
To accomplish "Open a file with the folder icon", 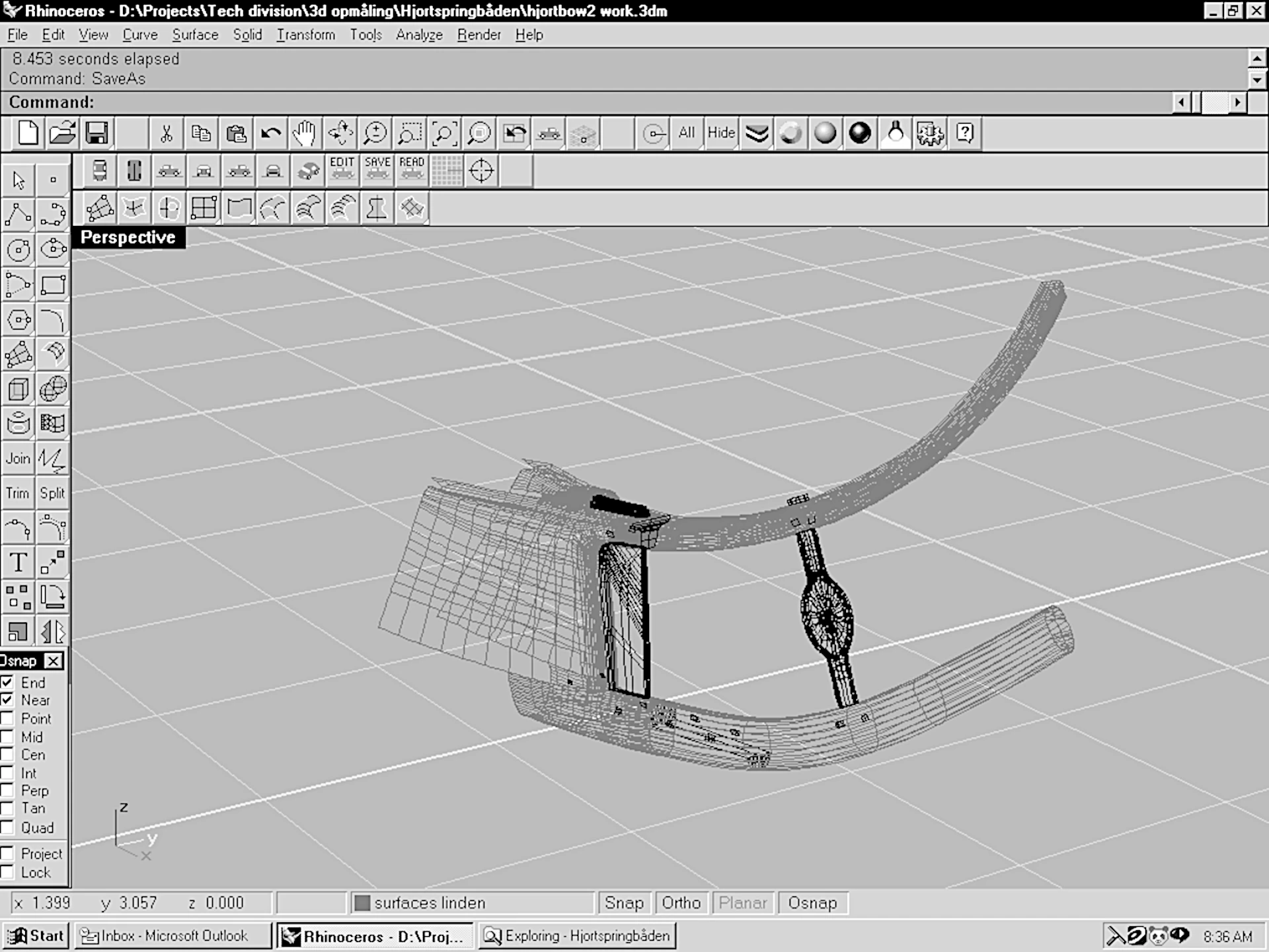I will [63, 133].
